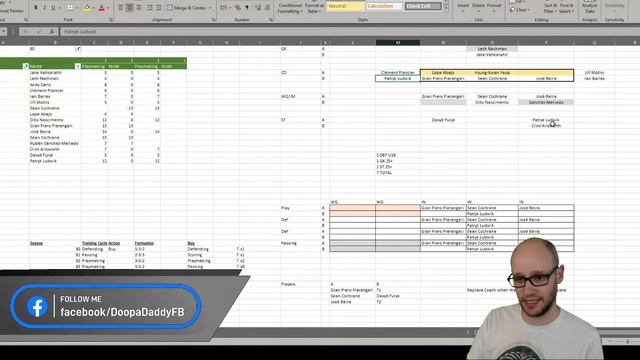Open the Sensitivity menu

point(614,7)
